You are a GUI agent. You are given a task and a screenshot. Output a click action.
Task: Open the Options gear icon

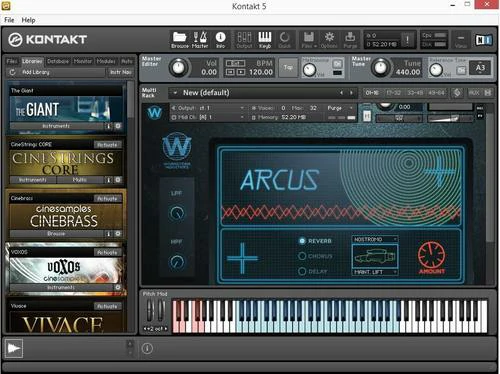pos(329,40)
